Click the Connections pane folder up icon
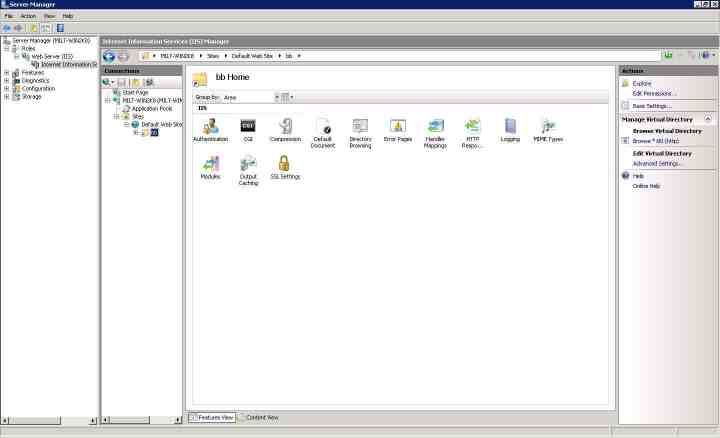This screenshot has height=438, width=720. click(136, 83)
